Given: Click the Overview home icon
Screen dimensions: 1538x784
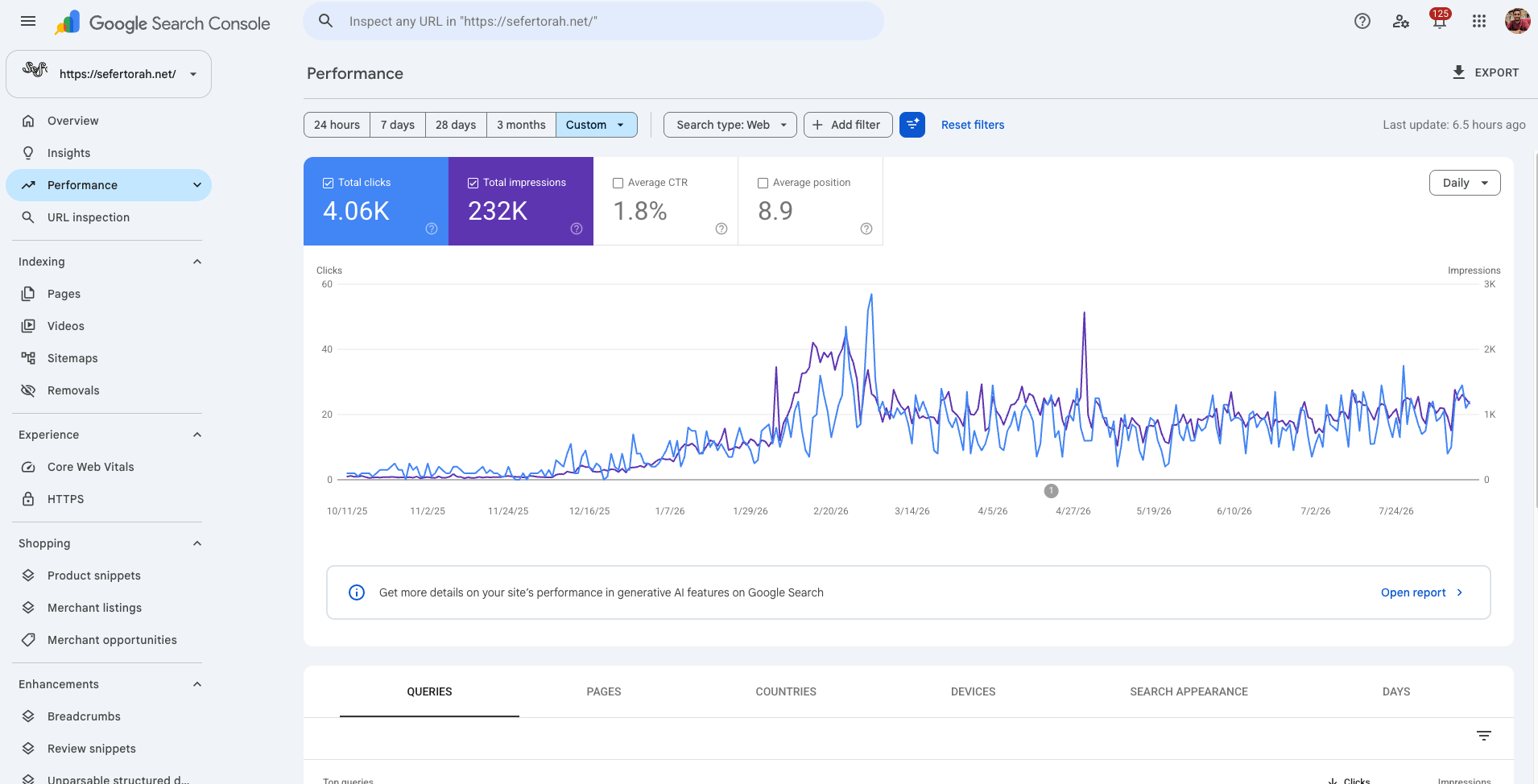Looking at the screenshot, I should click(28, 121).
